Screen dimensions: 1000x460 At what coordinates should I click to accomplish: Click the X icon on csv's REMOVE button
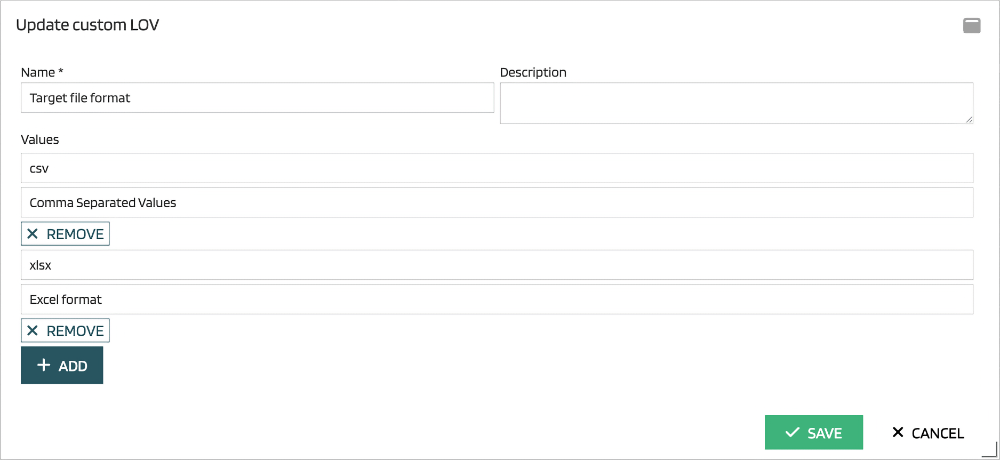(x=33, y=234)
